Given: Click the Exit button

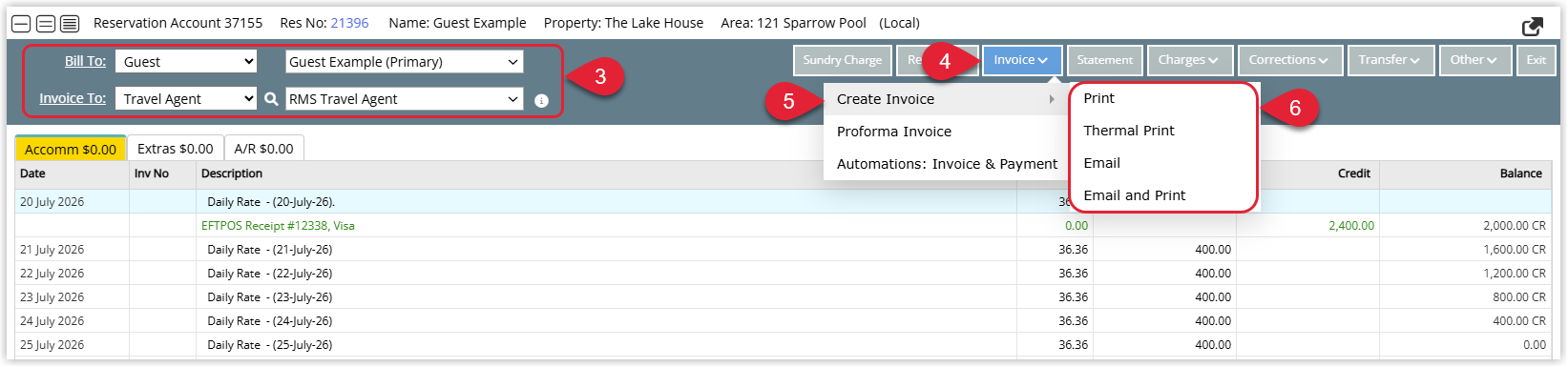Looking at the screenshot, I should click(1537, 60).
